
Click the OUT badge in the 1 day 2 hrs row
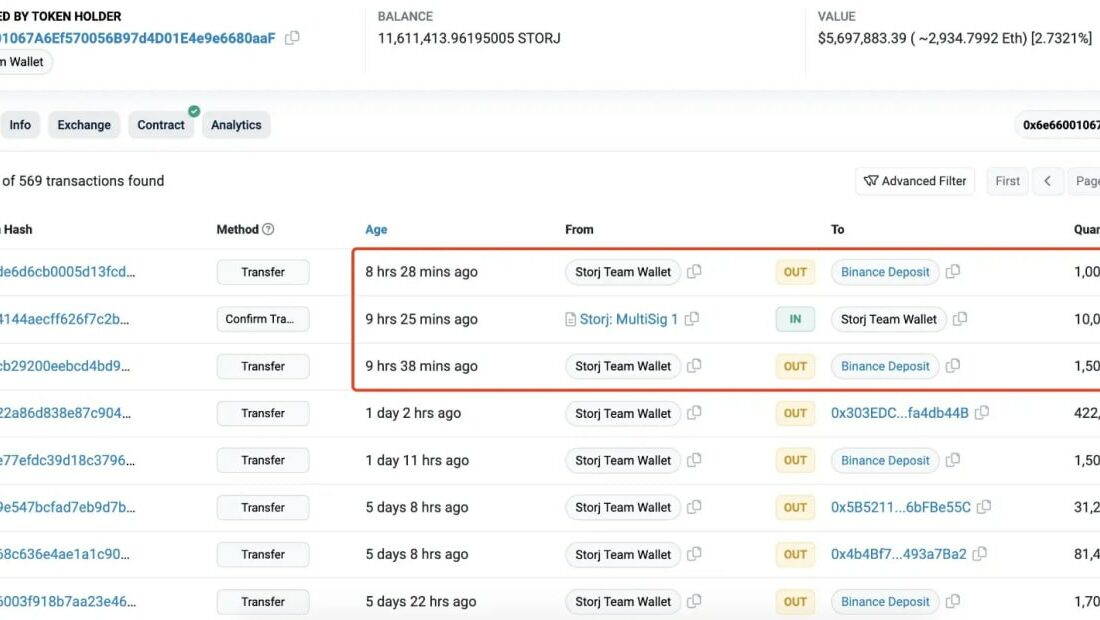coord(795,413)
